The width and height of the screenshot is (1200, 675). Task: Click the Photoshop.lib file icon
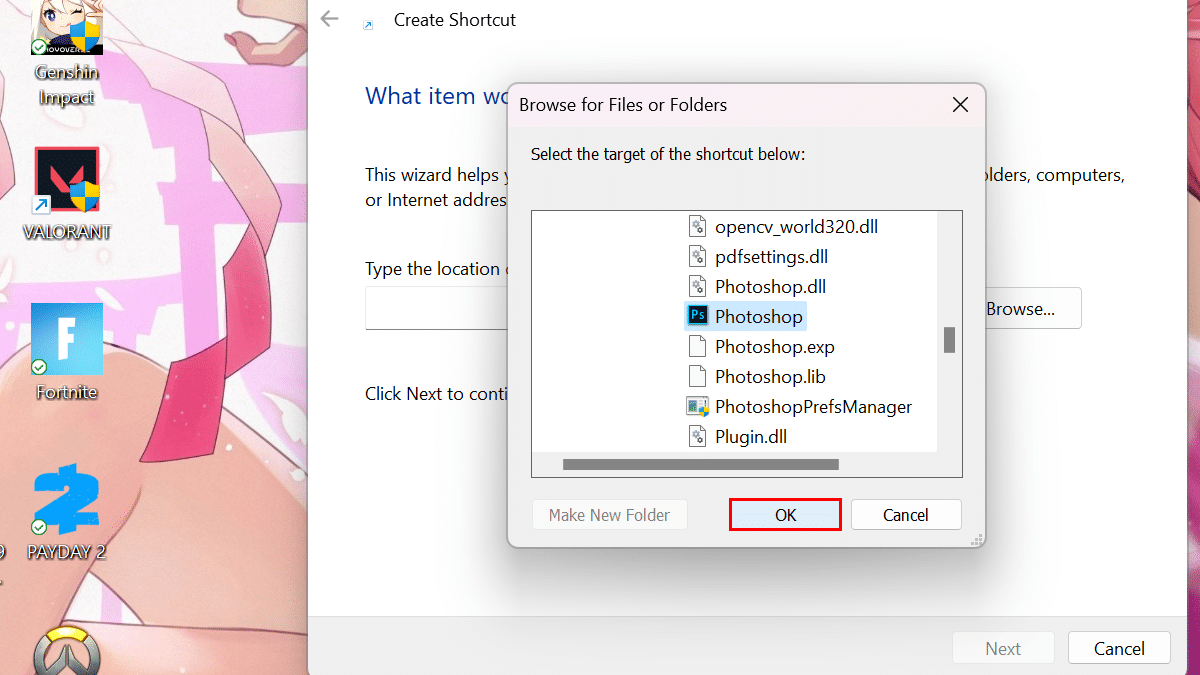point(697,377)
